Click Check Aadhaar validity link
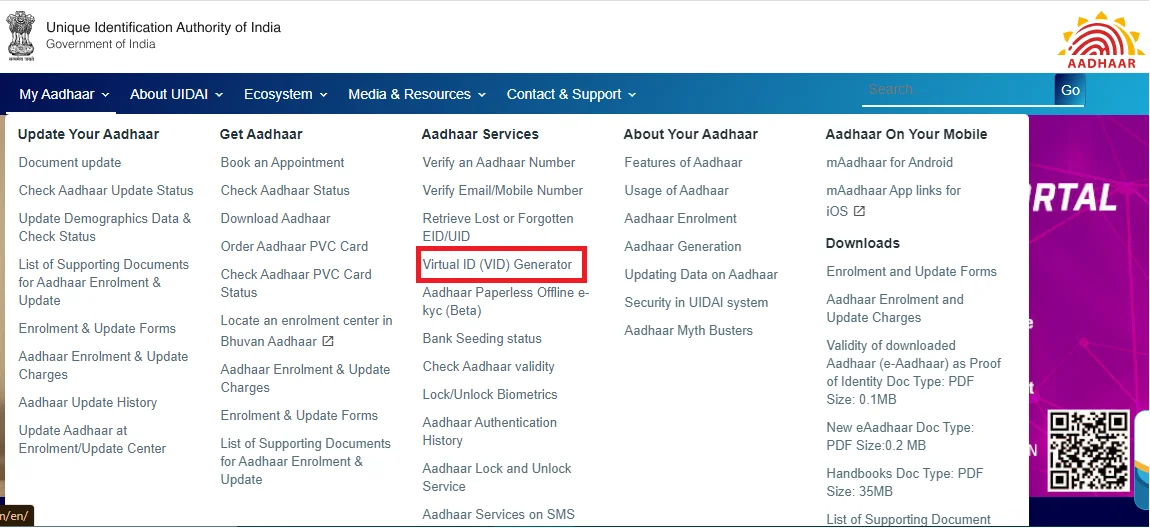Image resolution: width=1150 pixels, height=528 pixels. click(x=488, y=366)
